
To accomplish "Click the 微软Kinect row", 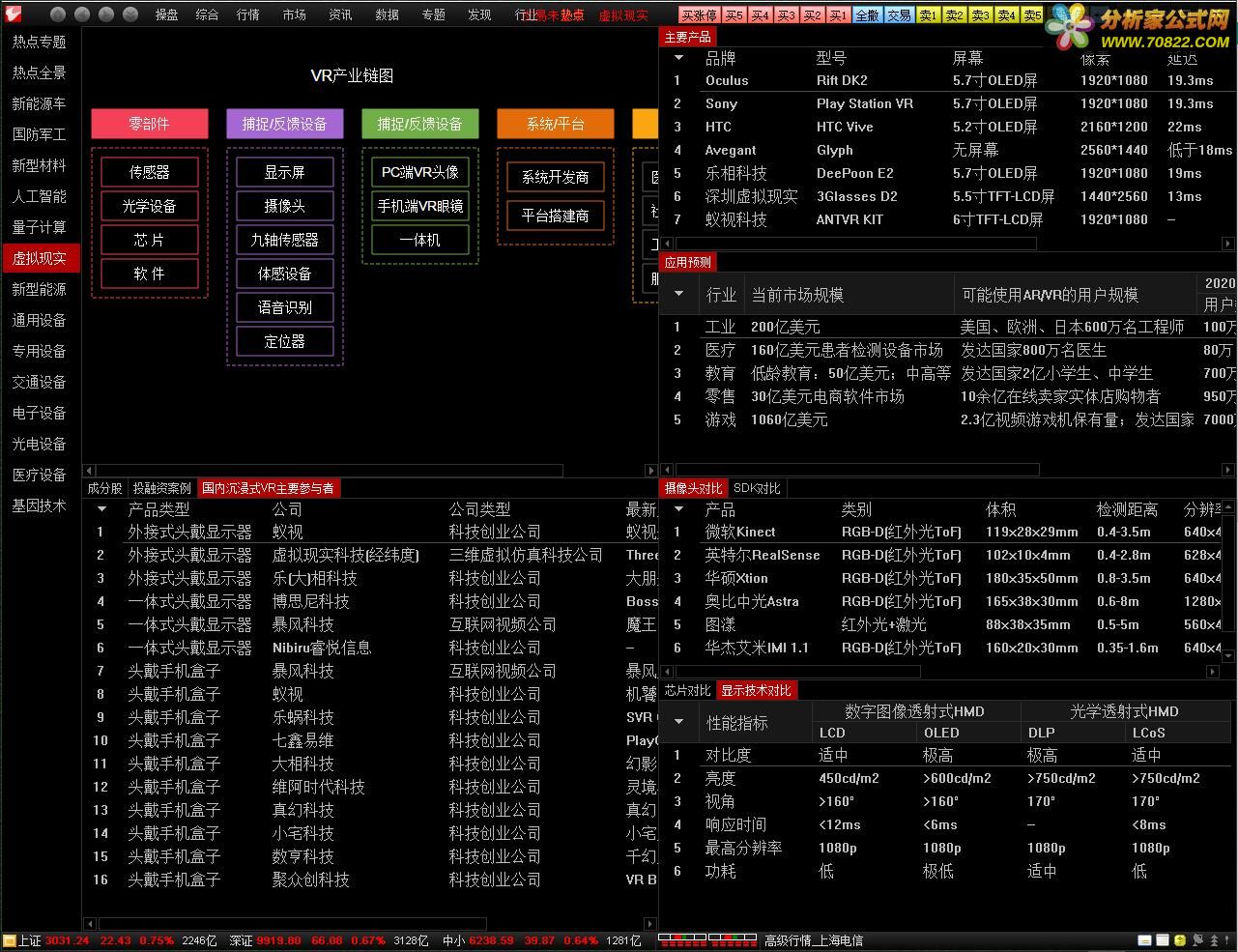I will tap(941, 532).
